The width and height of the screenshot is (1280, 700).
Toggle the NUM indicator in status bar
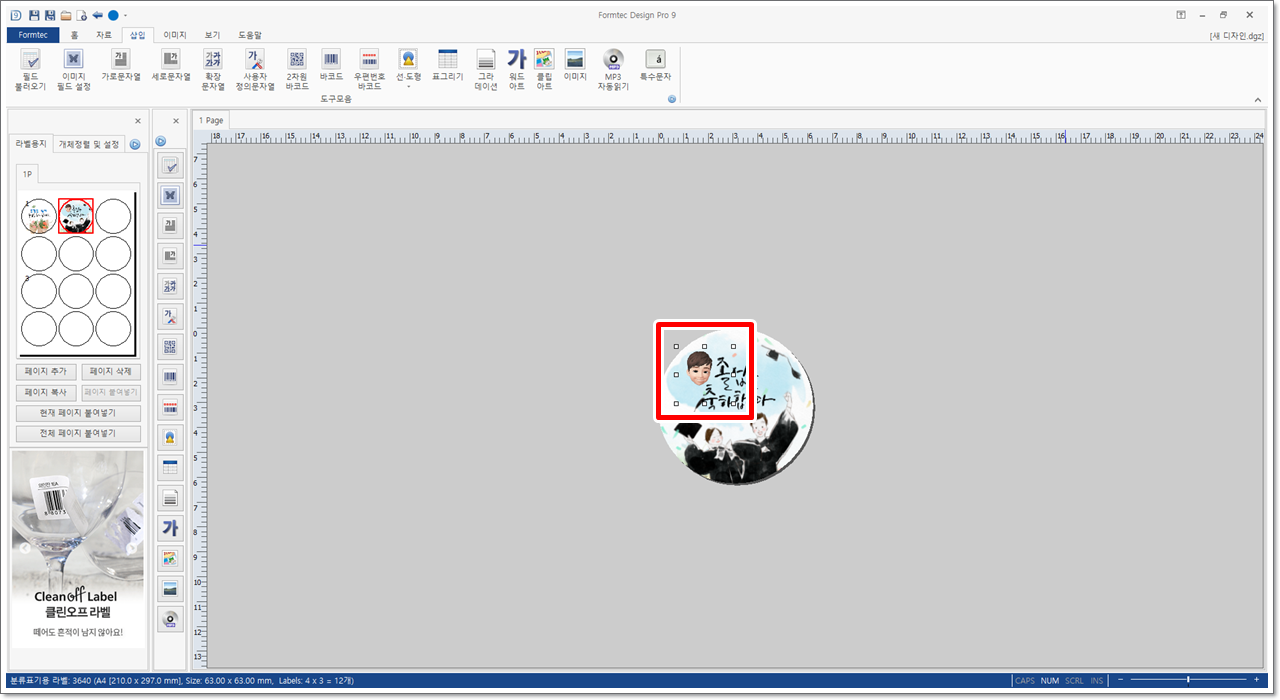1050,681
